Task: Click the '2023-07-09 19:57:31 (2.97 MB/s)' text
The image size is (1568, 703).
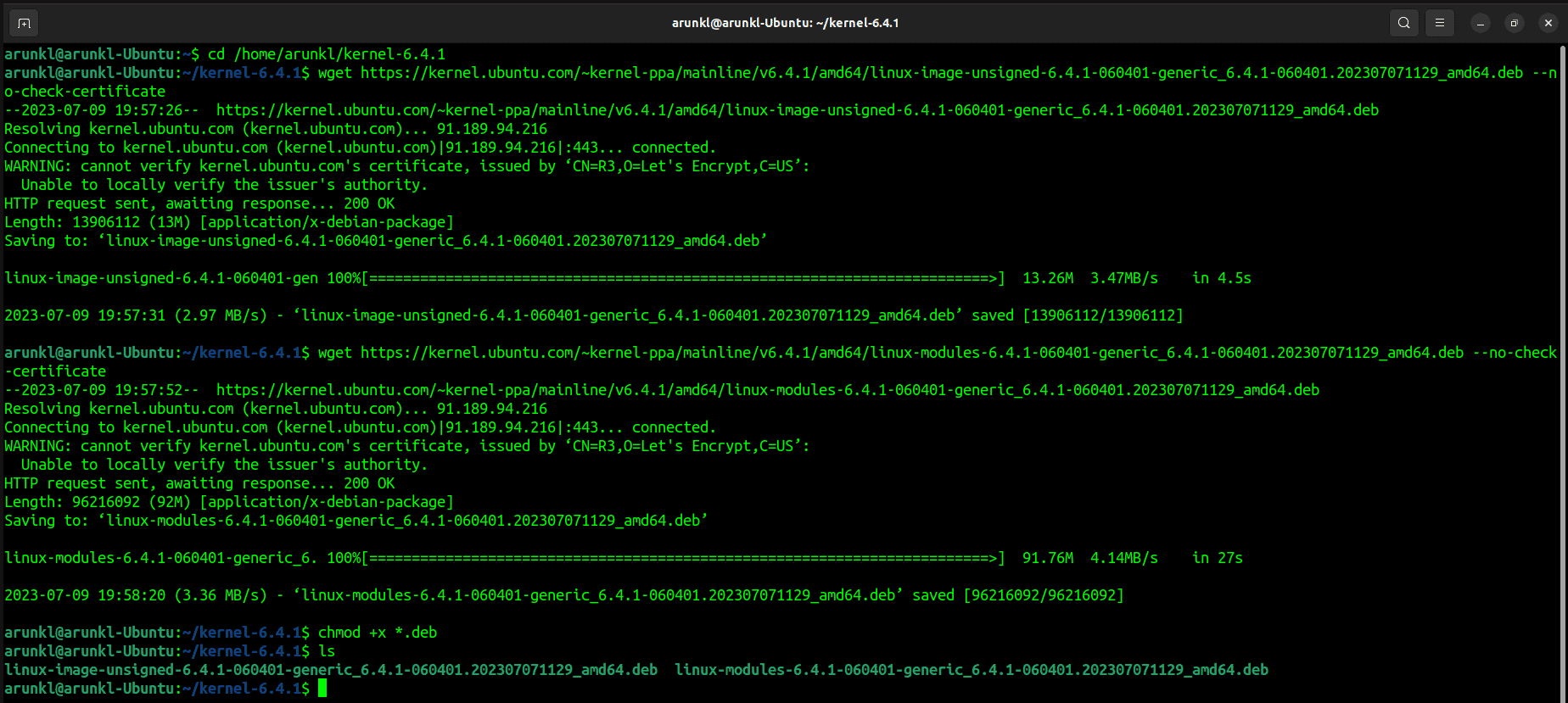Action: pyautogui.click(x=136, y=315)
